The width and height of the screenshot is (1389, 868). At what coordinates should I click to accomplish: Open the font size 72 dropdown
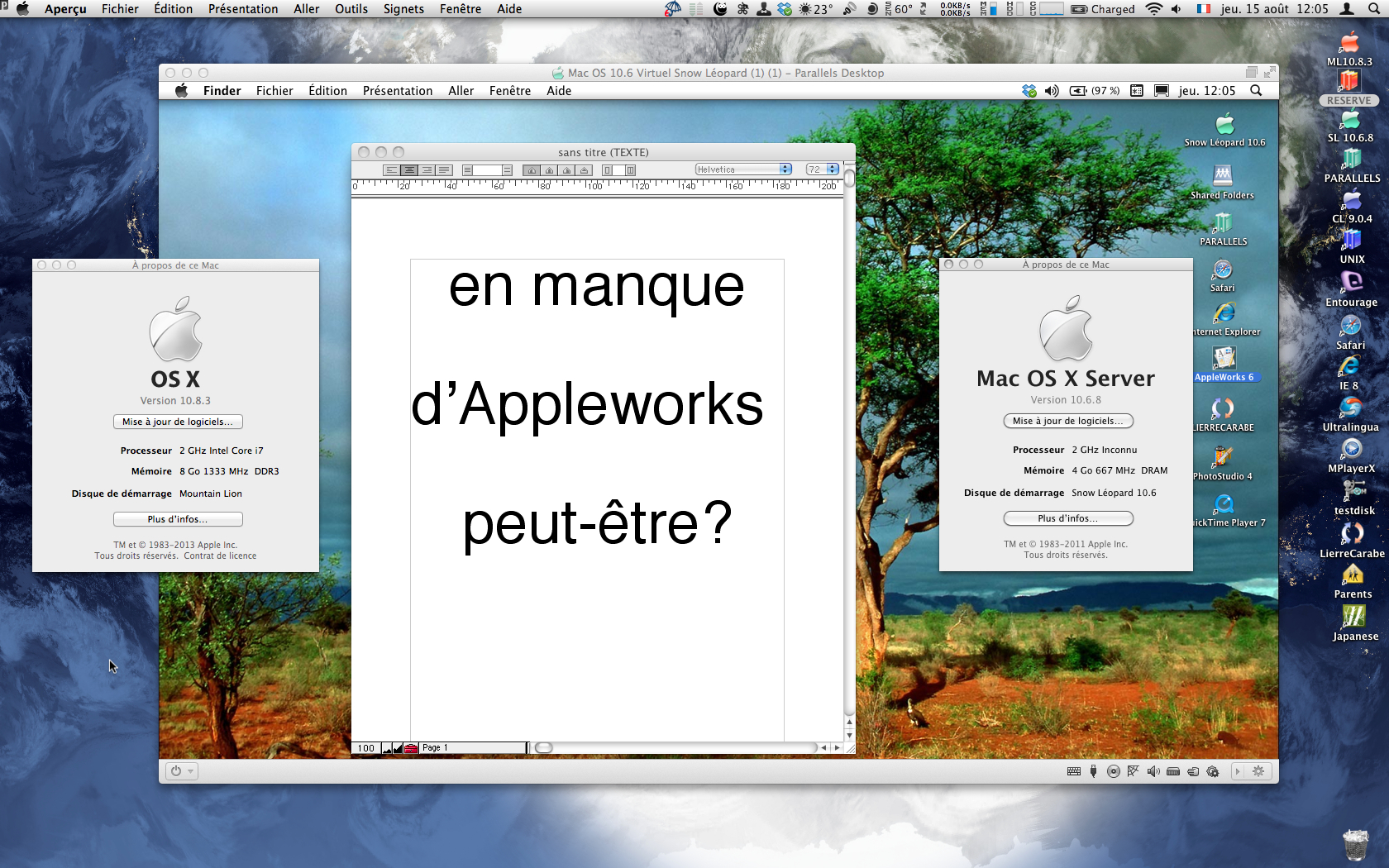click(823, 169)
